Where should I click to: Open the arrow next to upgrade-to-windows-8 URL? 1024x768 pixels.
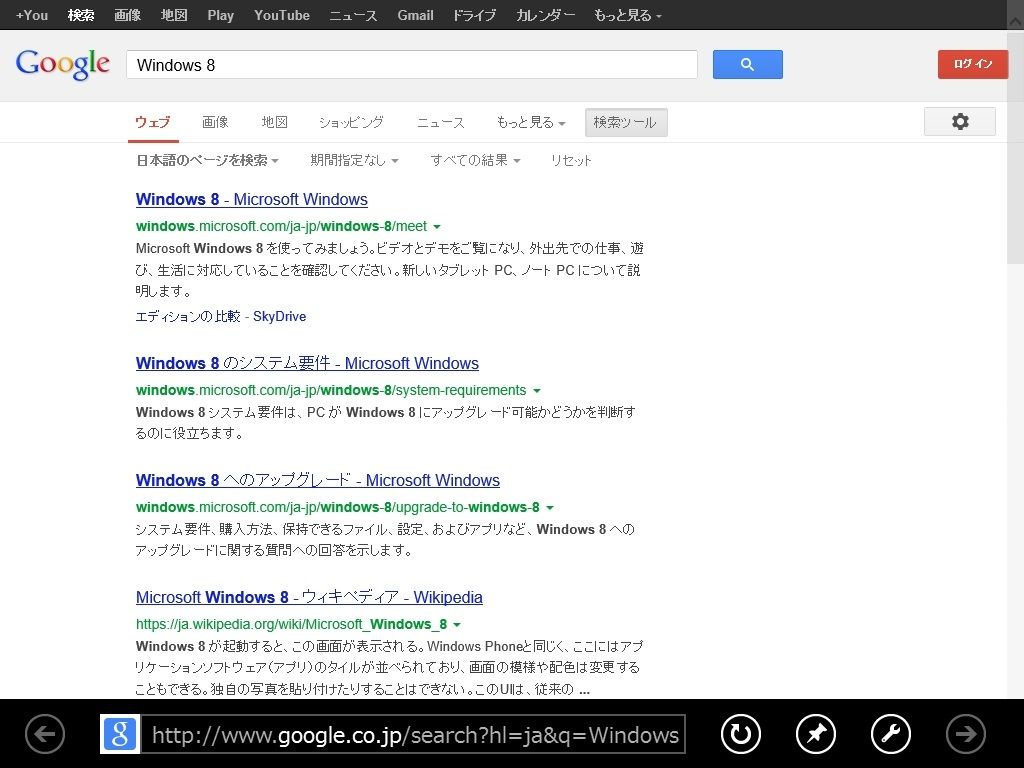pos(550,507)
